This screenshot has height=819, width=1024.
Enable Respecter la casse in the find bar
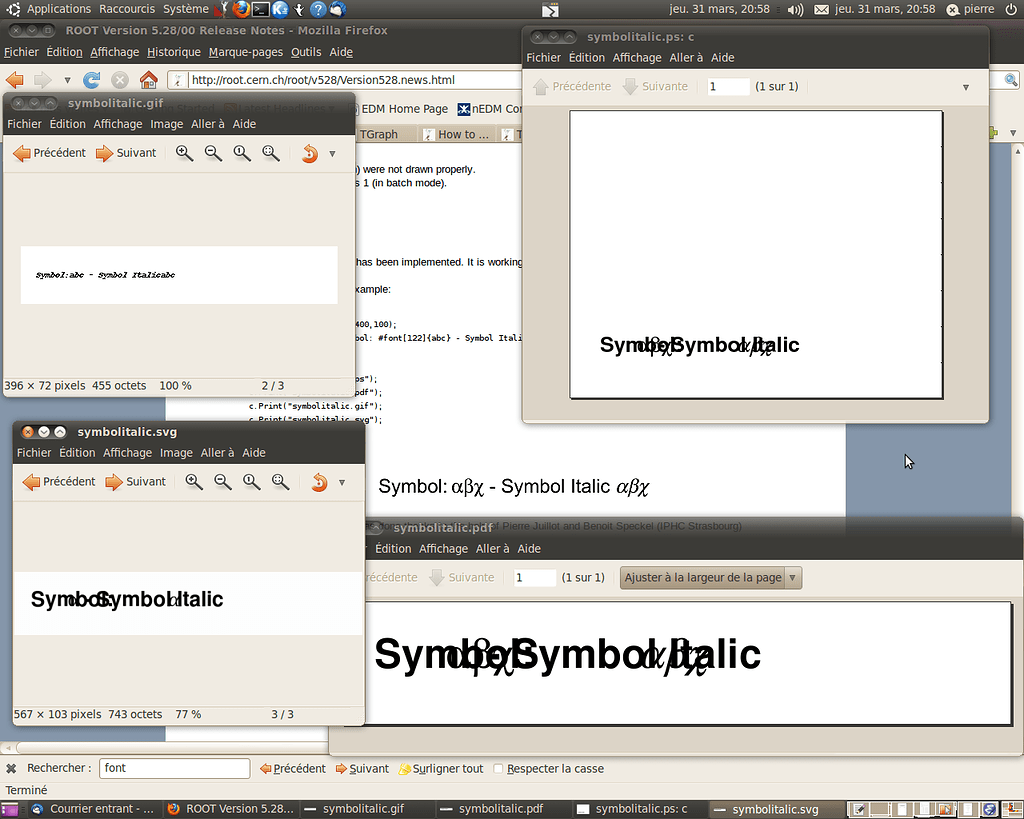[497, 768]
